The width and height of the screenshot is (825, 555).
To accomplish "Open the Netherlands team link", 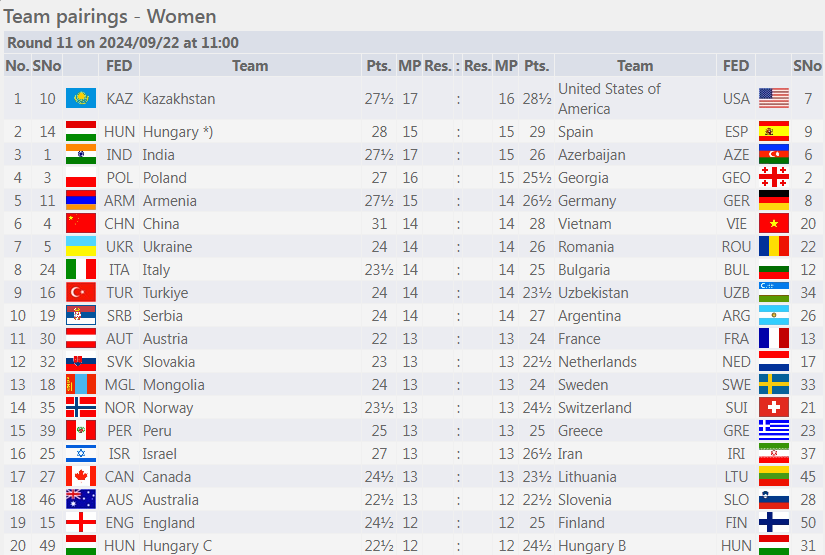I will [597, 362].
